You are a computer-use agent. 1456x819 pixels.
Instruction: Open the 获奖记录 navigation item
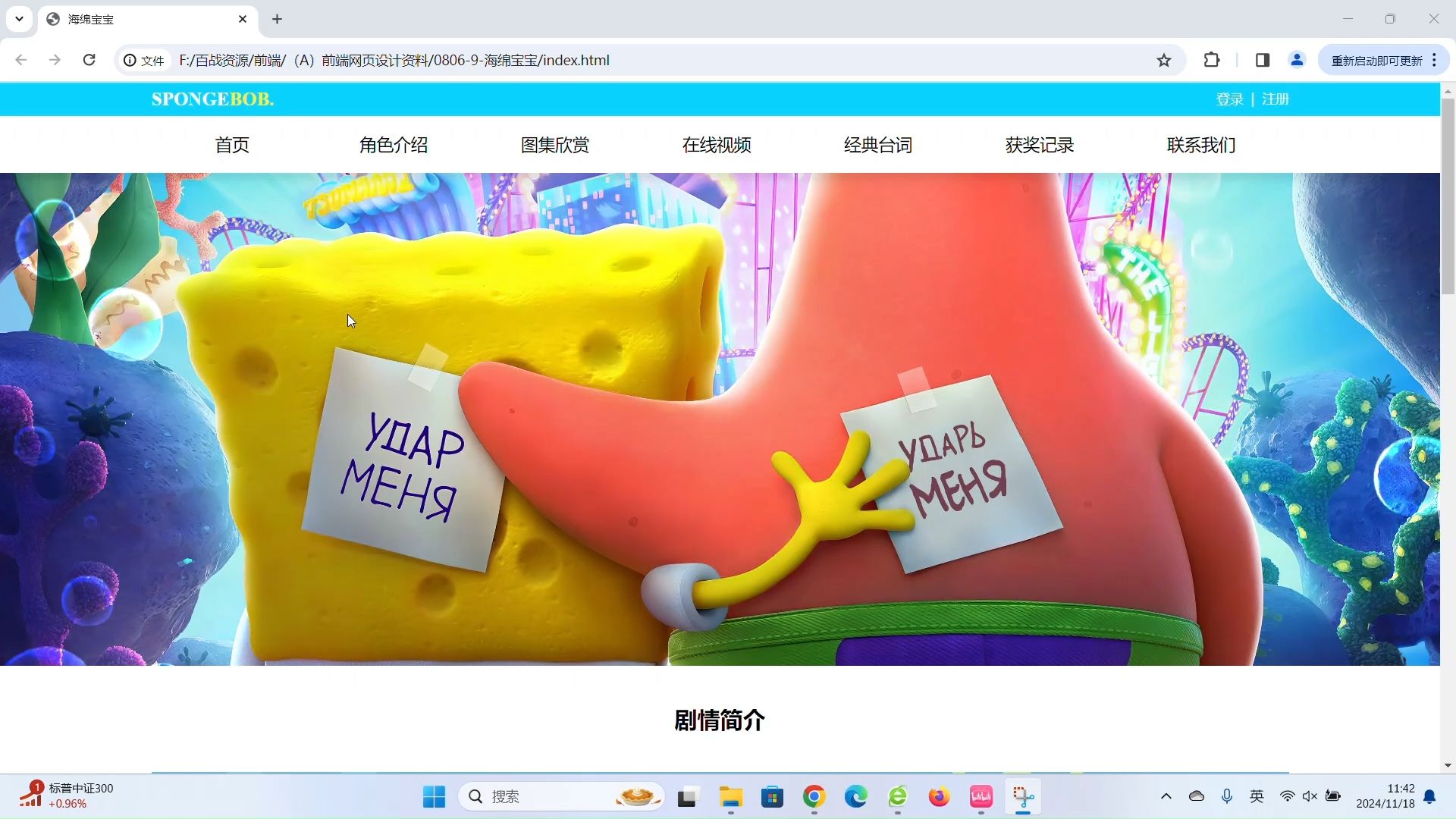coord(1040,145)
